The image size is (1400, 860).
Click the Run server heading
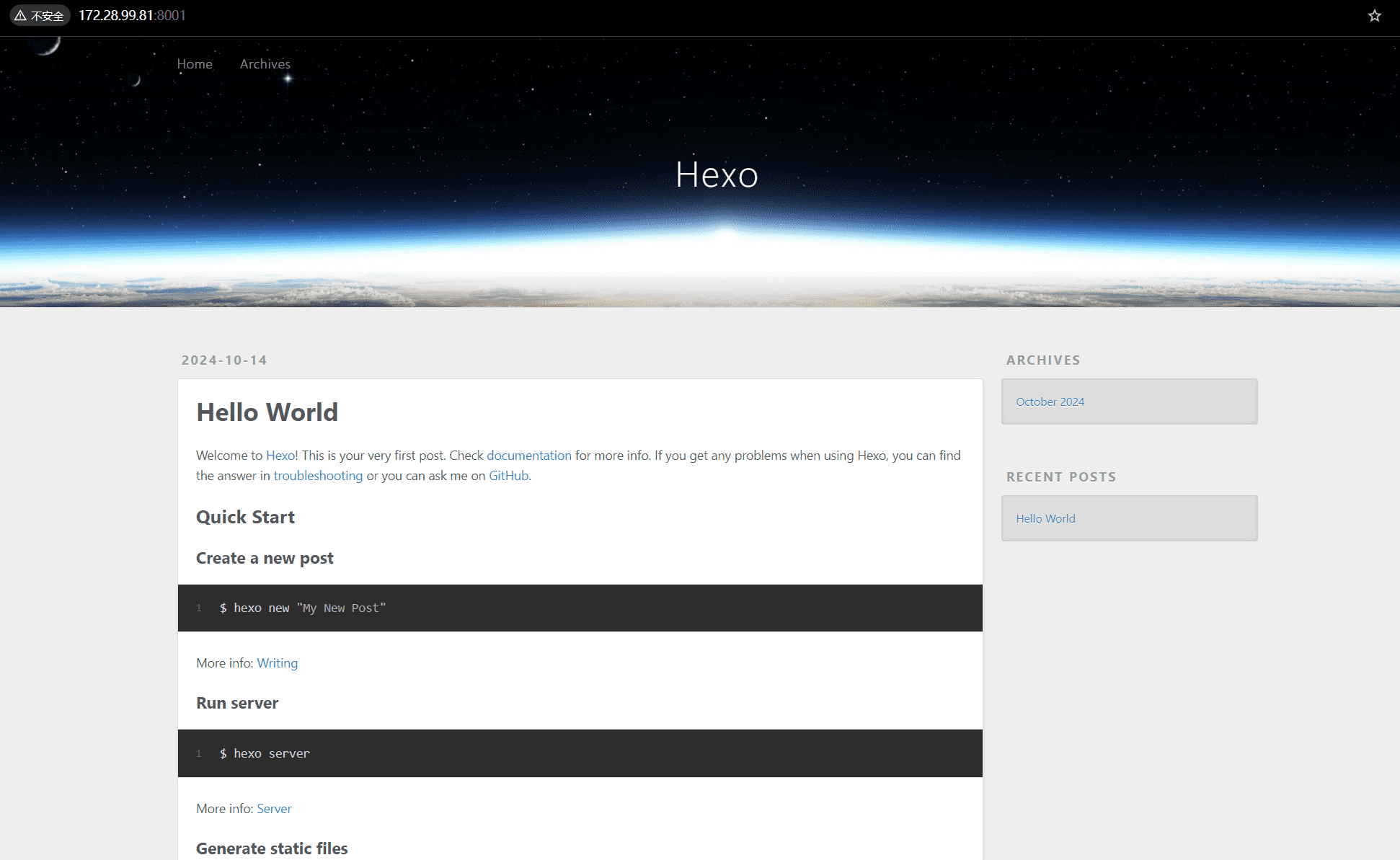[x=237, y=703]
